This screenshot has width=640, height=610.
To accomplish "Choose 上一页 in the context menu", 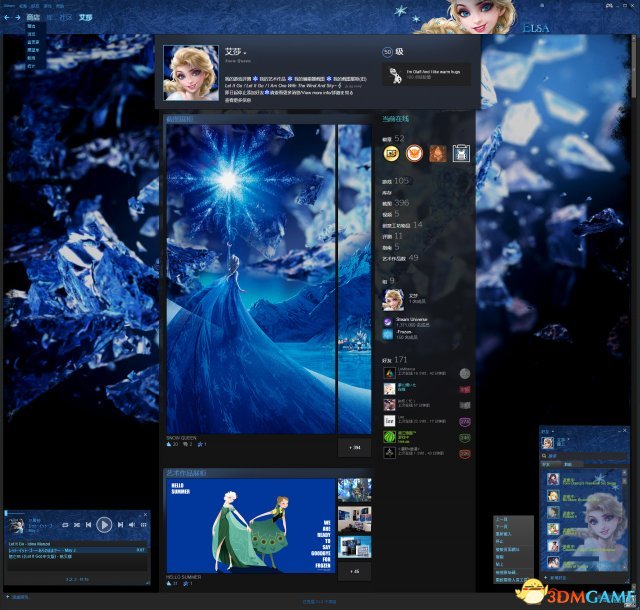I will [502, 519].
